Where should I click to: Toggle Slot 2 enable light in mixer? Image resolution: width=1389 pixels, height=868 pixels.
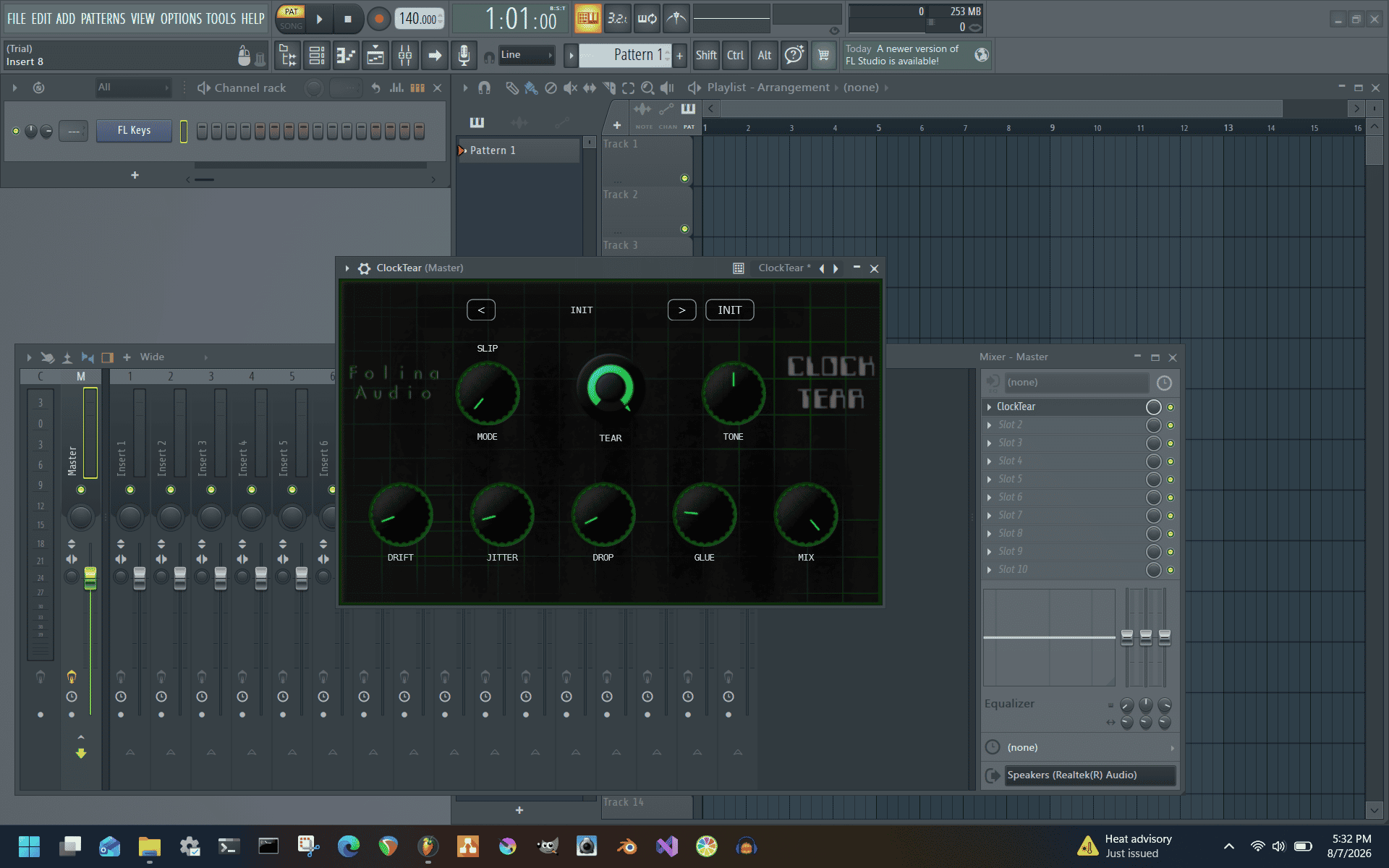(x=1171, y=425)
